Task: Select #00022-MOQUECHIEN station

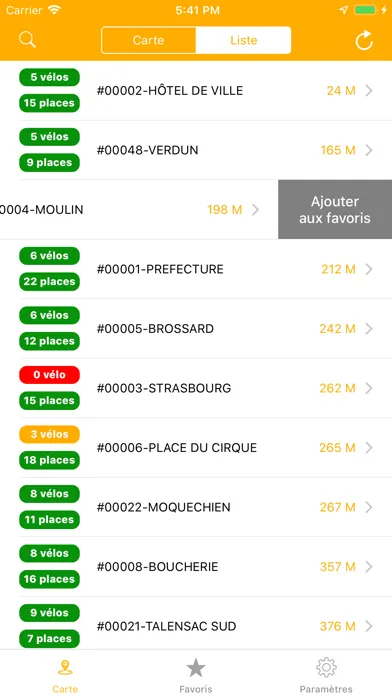Action: [x=196, y=507]
